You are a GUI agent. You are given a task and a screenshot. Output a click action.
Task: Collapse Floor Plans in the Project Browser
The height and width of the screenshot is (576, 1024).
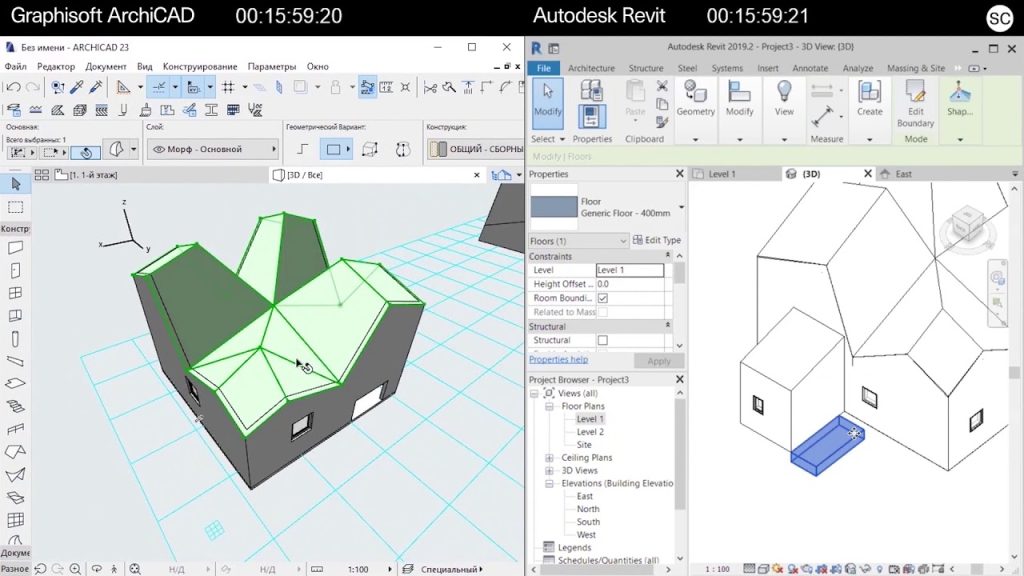click(x=547, y=407)
